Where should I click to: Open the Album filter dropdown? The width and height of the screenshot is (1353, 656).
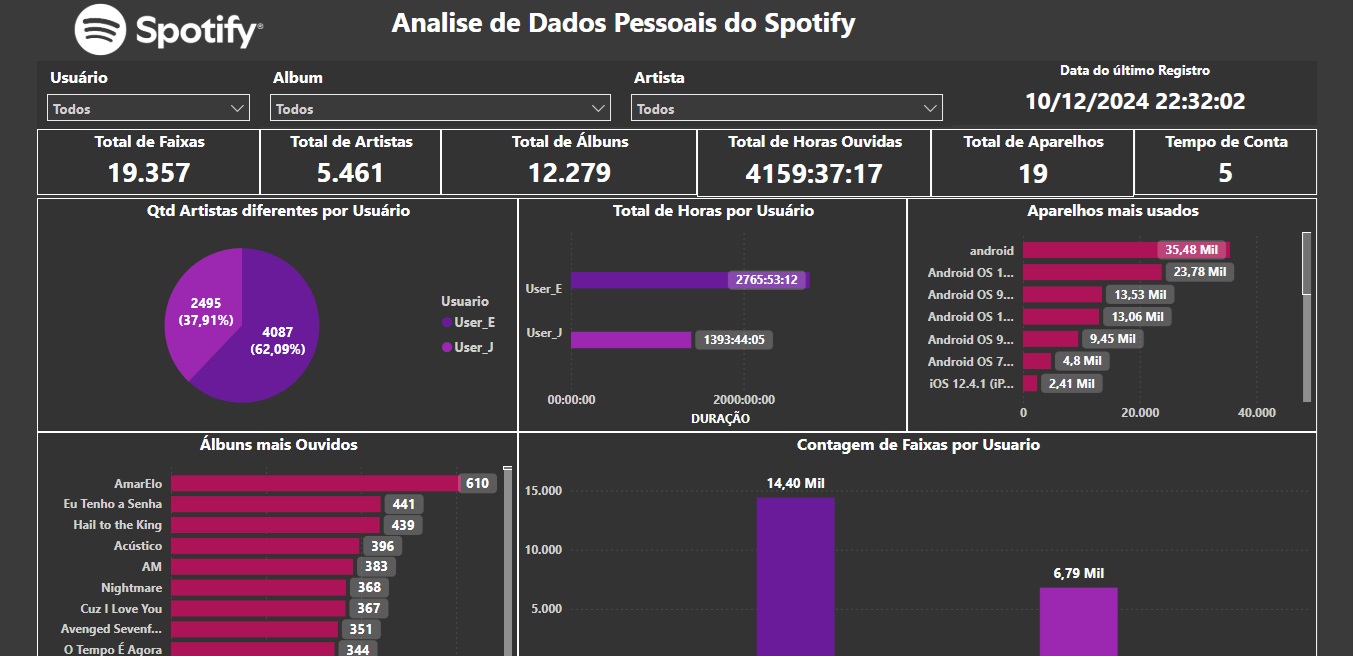[x=440, y=108]
